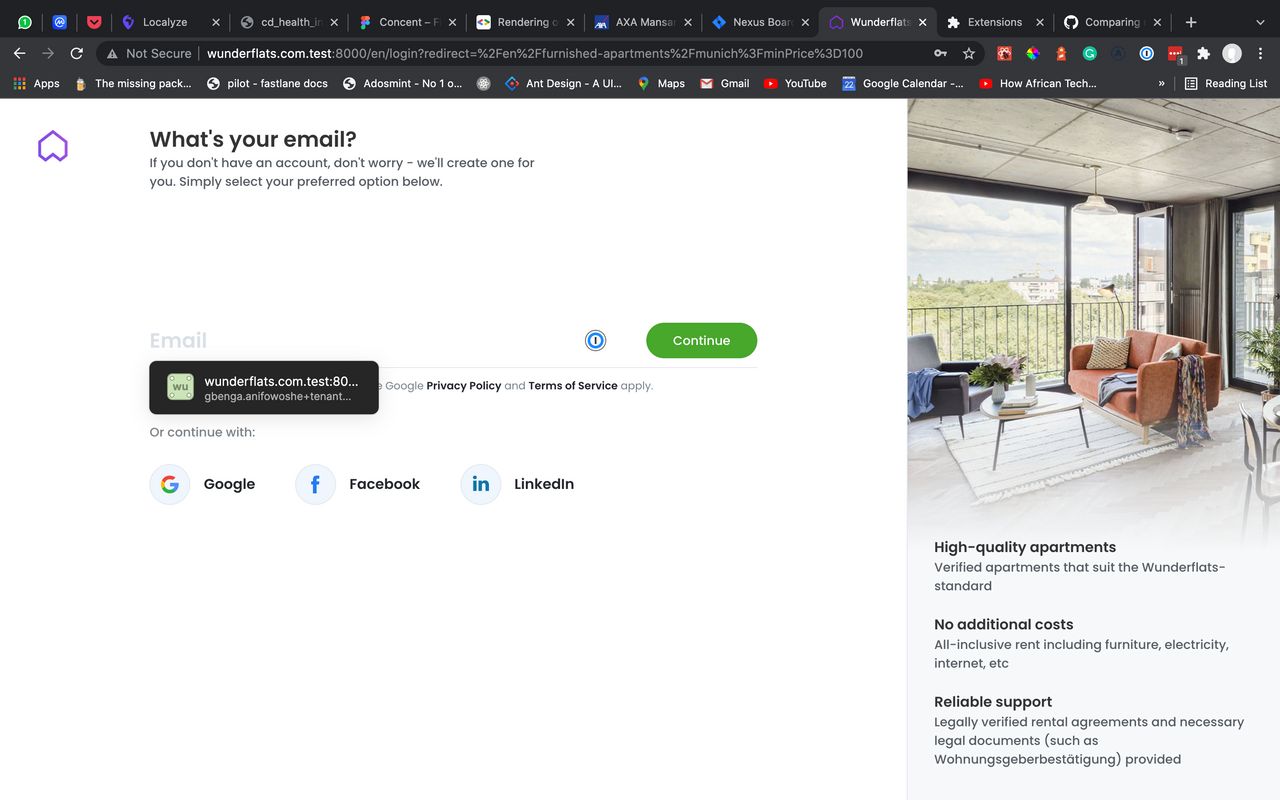Open the Terms of Service link

point(573,386)
